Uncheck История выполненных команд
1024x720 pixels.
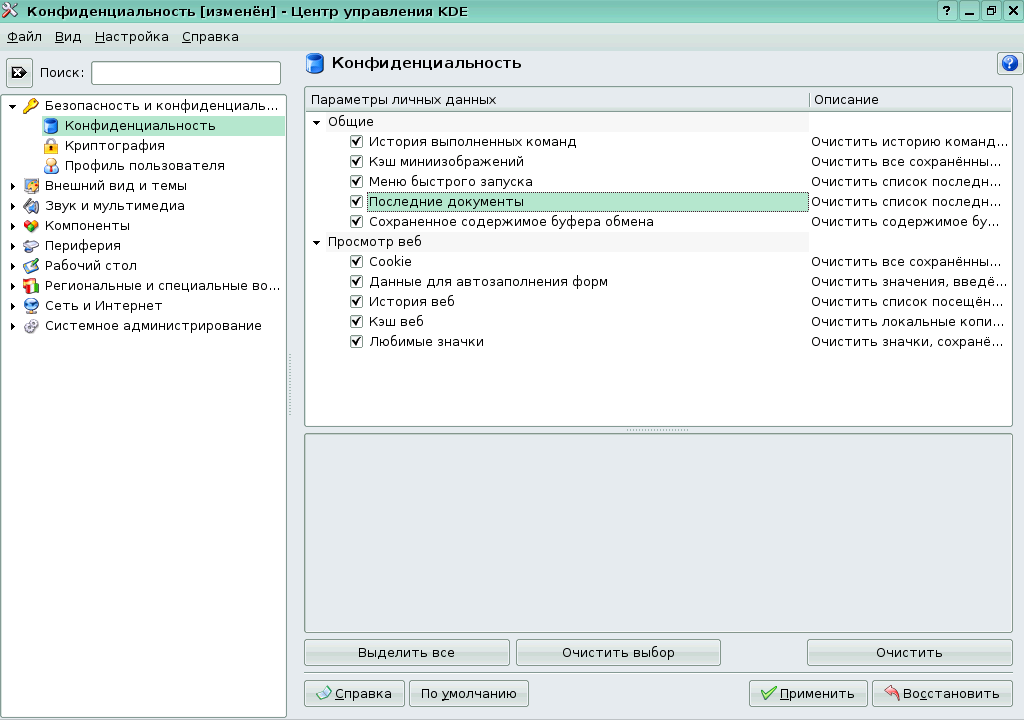click(x=356, y=141)
